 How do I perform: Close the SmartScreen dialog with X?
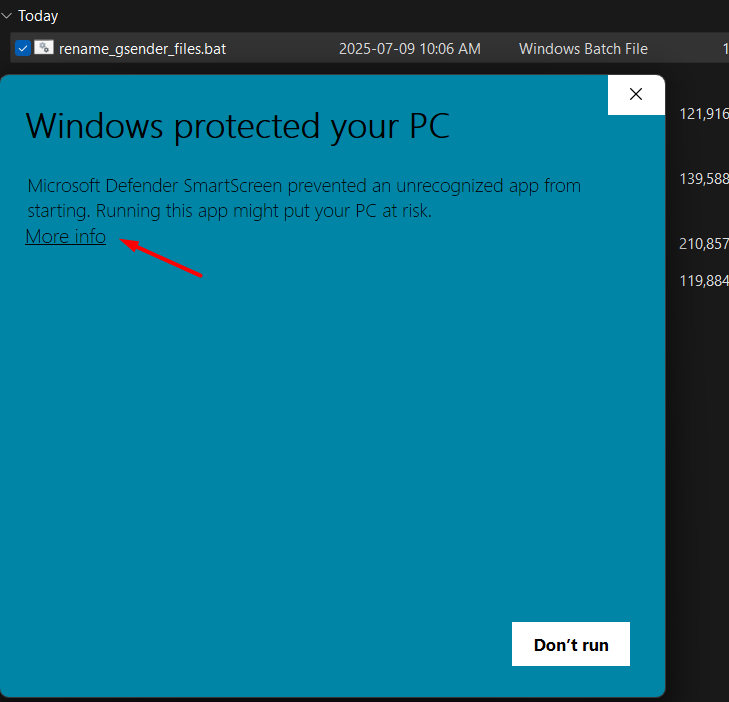pos(636,94)
